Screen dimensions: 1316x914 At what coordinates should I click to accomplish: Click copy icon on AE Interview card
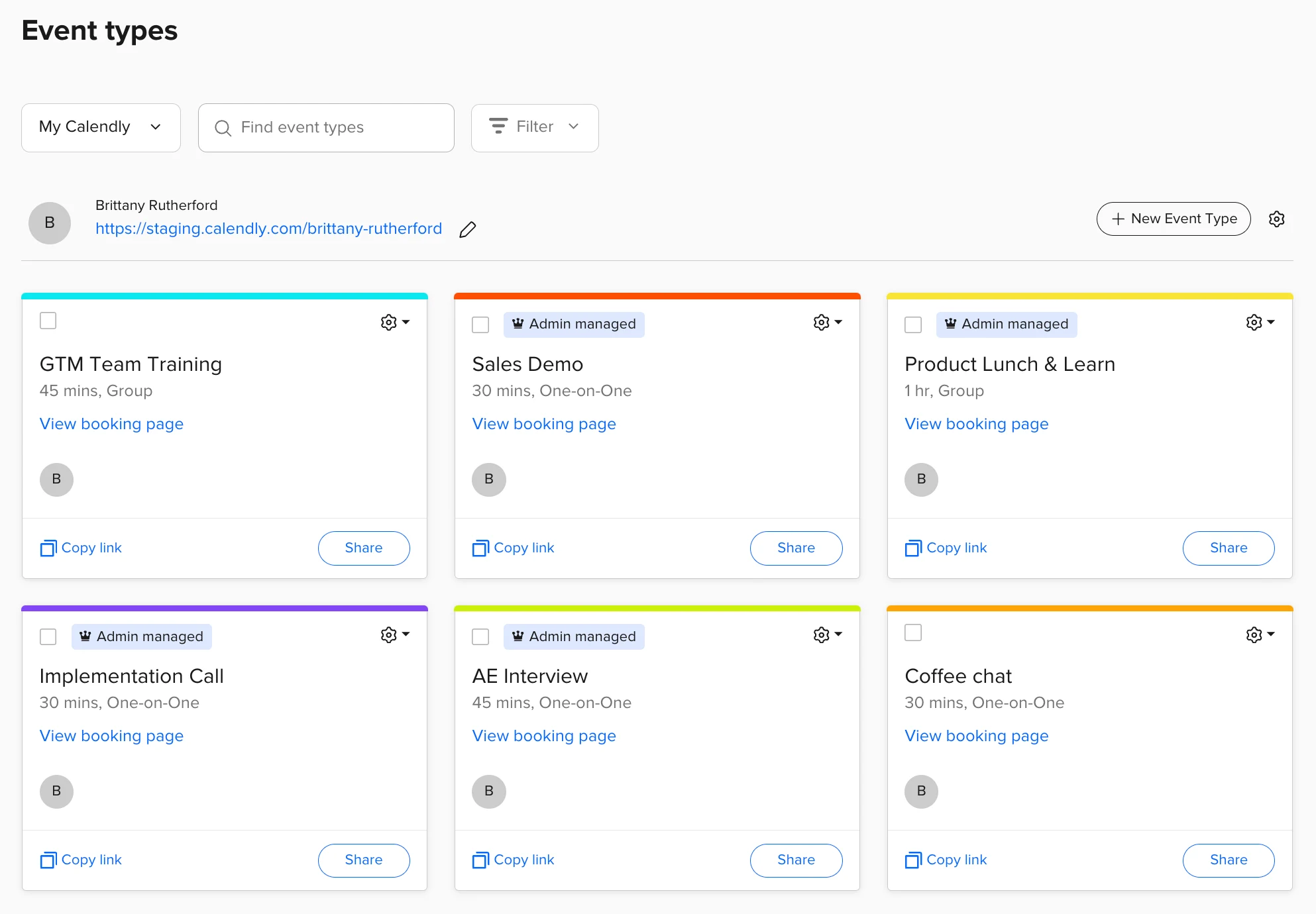480,860
